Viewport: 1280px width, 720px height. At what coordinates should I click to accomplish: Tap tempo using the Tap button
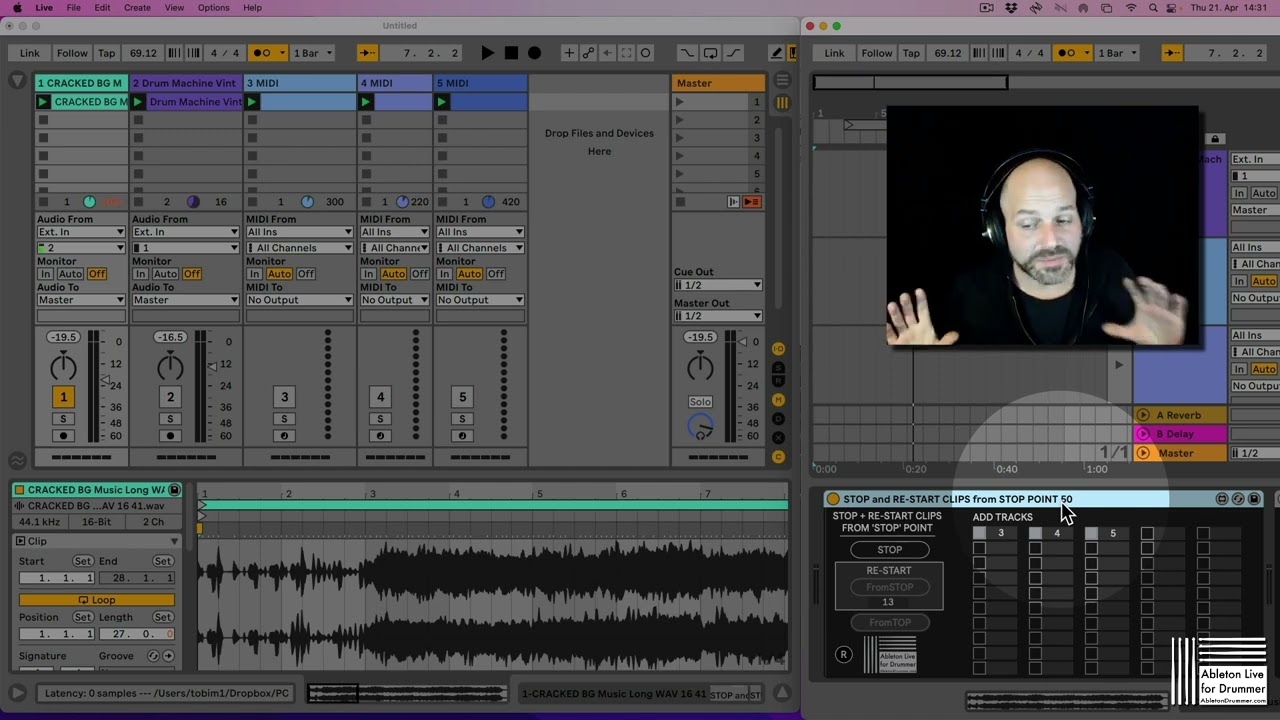[107, 53]
